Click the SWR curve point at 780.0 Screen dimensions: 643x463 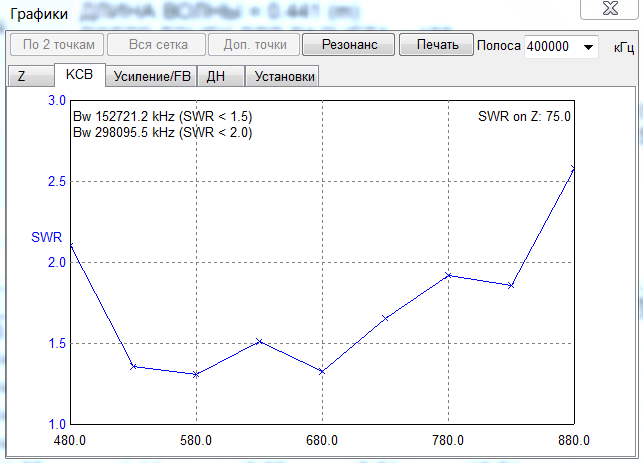tap(448, 276)
